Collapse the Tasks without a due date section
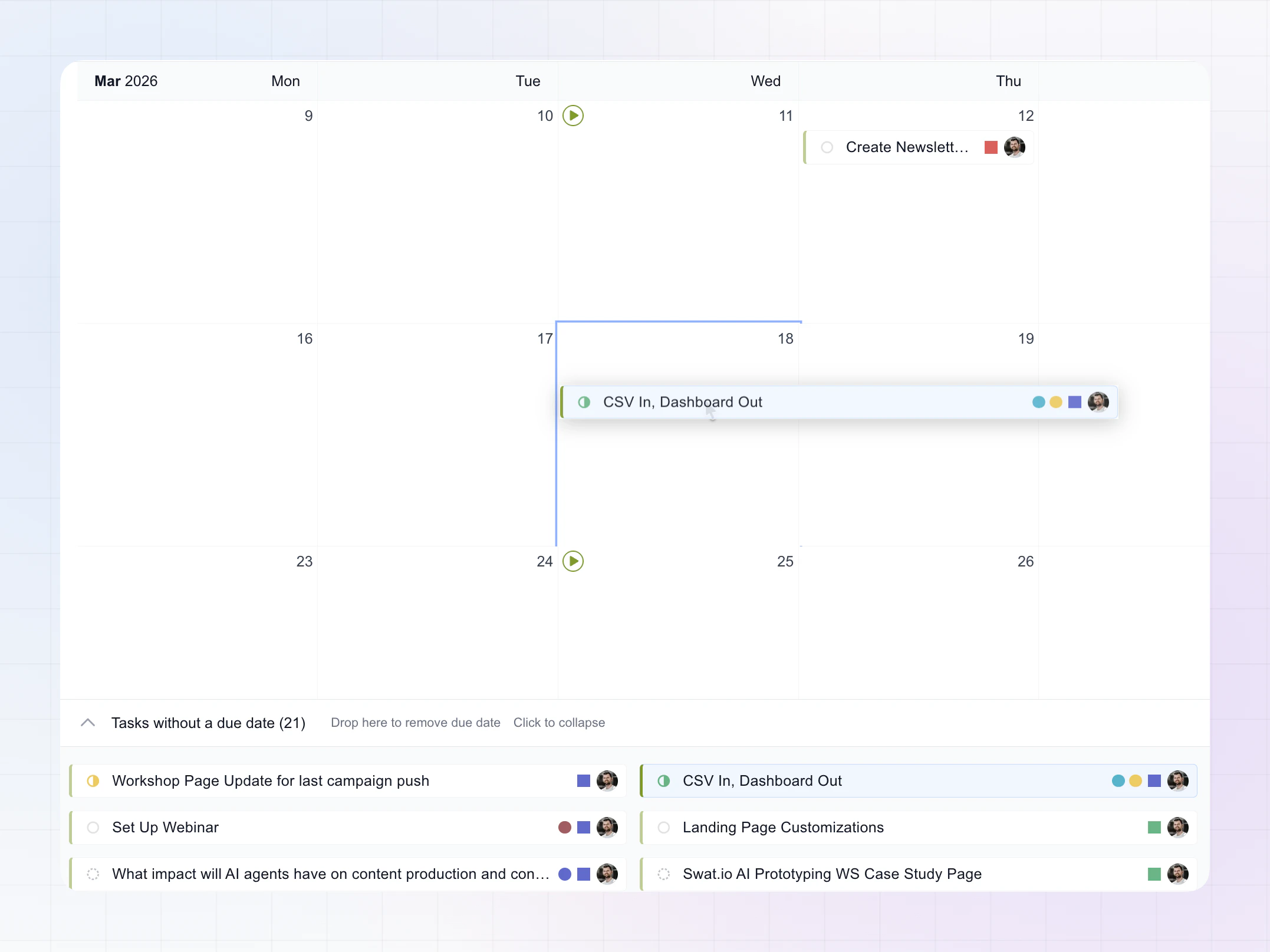 [88, 723]
